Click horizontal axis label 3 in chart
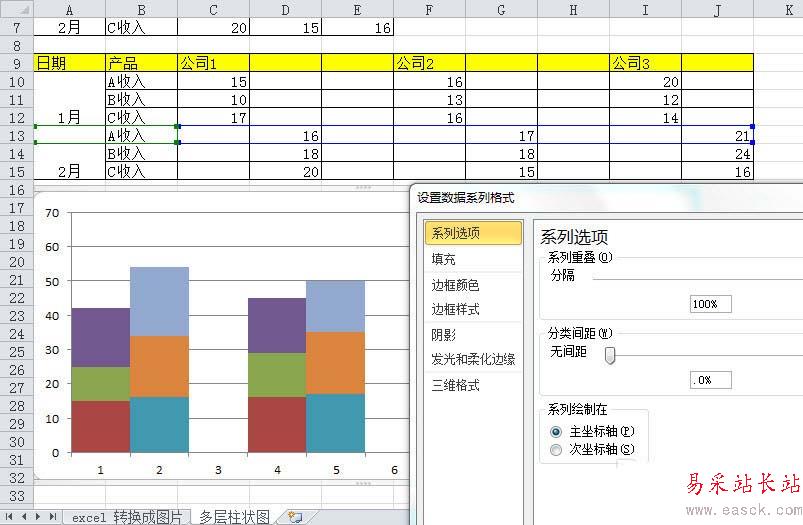Screen dimensions: 803x525 (218, 470)
